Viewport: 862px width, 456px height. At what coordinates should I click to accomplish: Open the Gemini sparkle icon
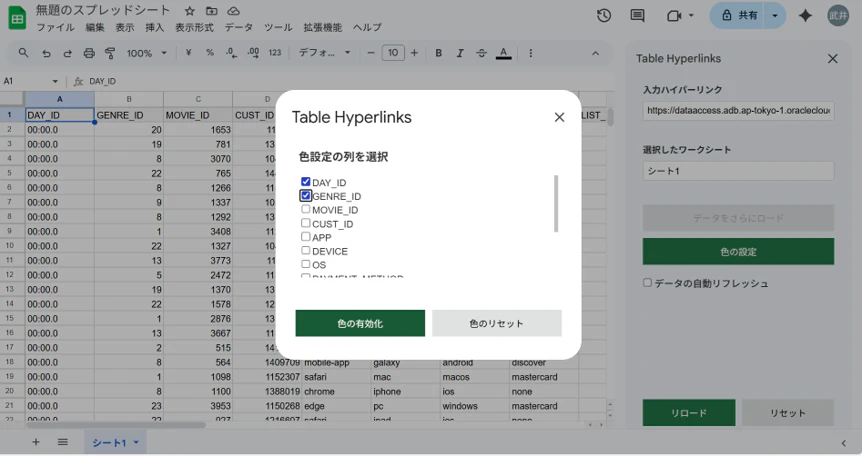805,15
